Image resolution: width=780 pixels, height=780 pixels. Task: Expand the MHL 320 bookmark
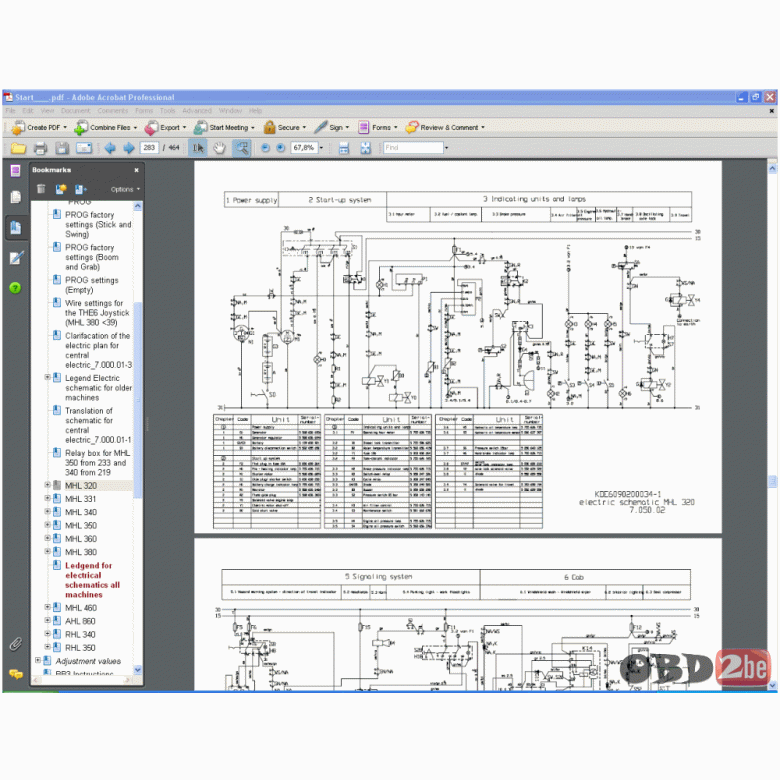coord(47,485)
